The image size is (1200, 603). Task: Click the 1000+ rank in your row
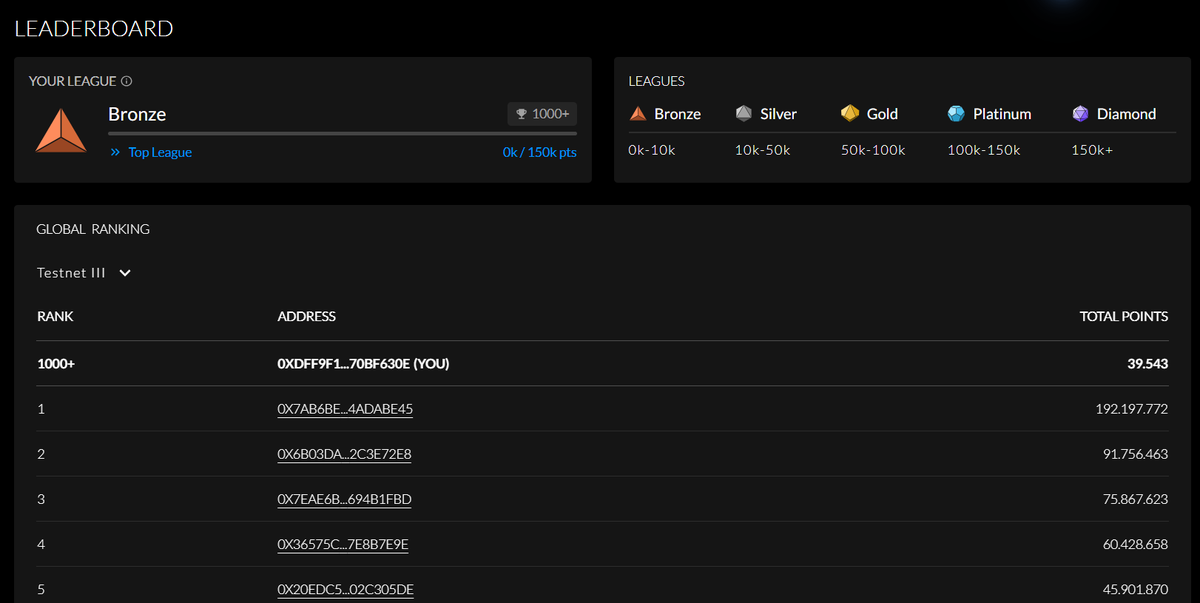click(56, 364)
